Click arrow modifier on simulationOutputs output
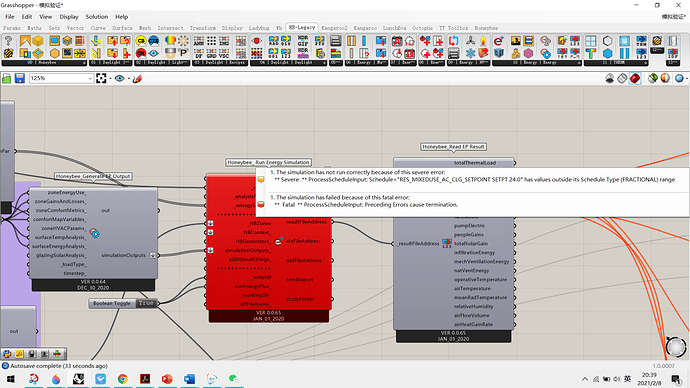 click(x=153, y=255)
